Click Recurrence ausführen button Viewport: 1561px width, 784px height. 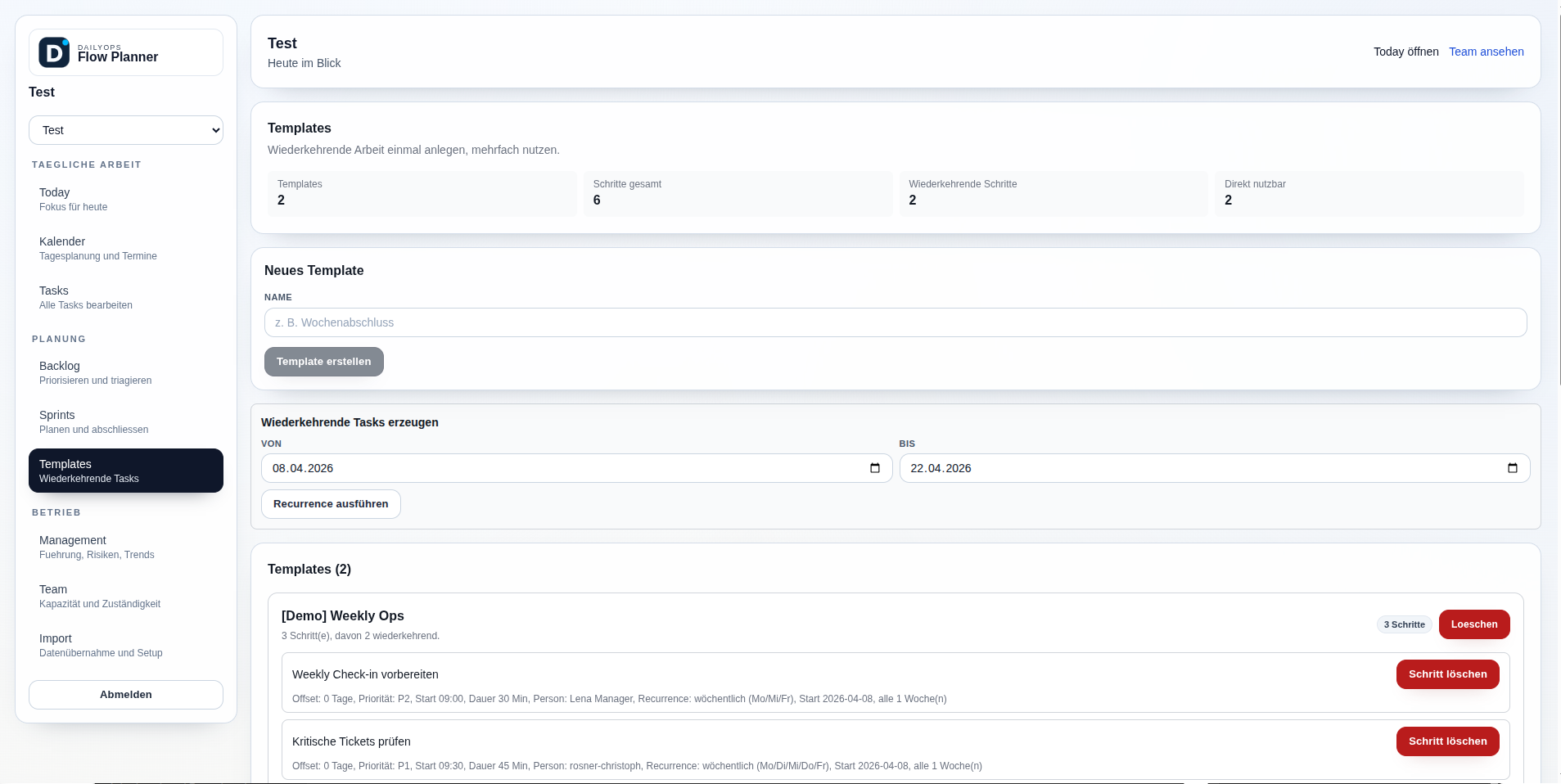(x=331, y=504)
